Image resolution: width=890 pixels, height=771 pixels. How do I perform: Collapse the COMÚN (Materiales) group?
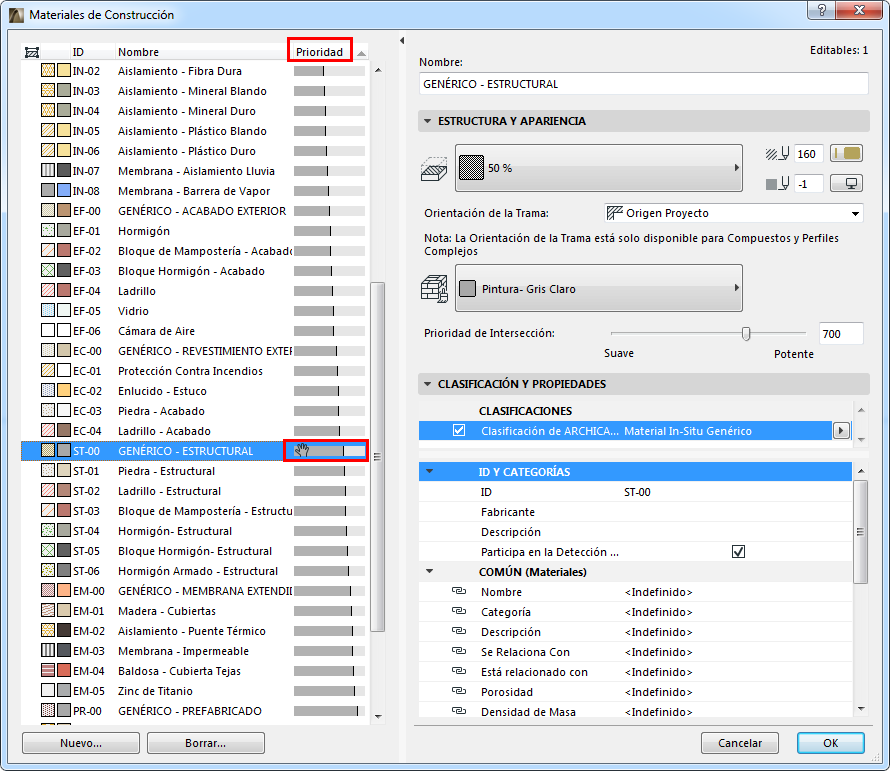430,571
